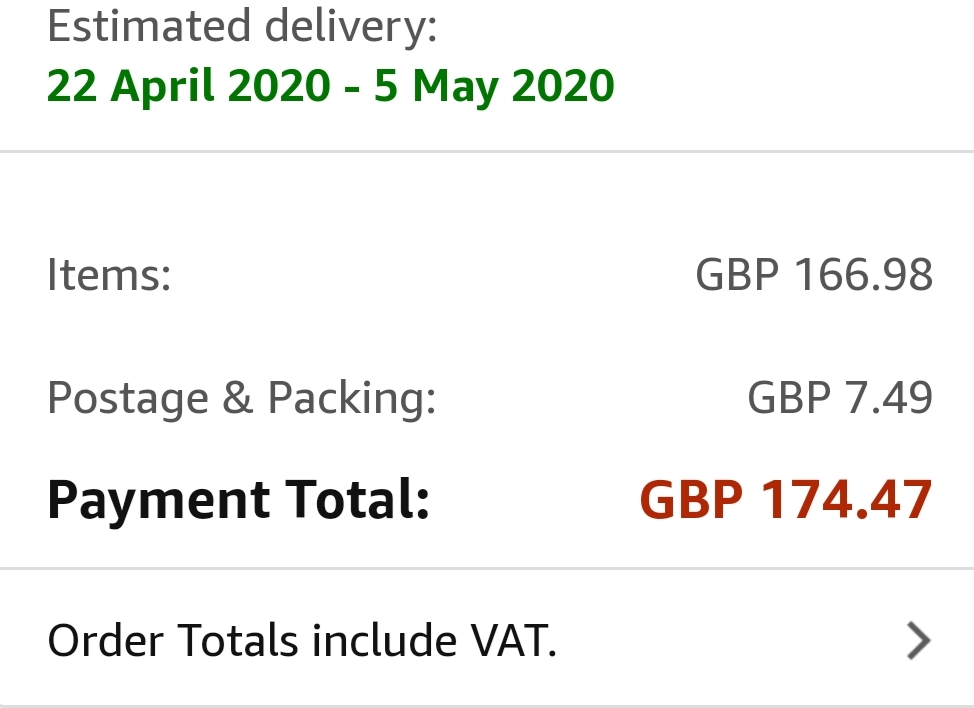This screenshot has height=708, width=974.
Task: Select the 22 April 2020 start date
Action: [188, 87]
